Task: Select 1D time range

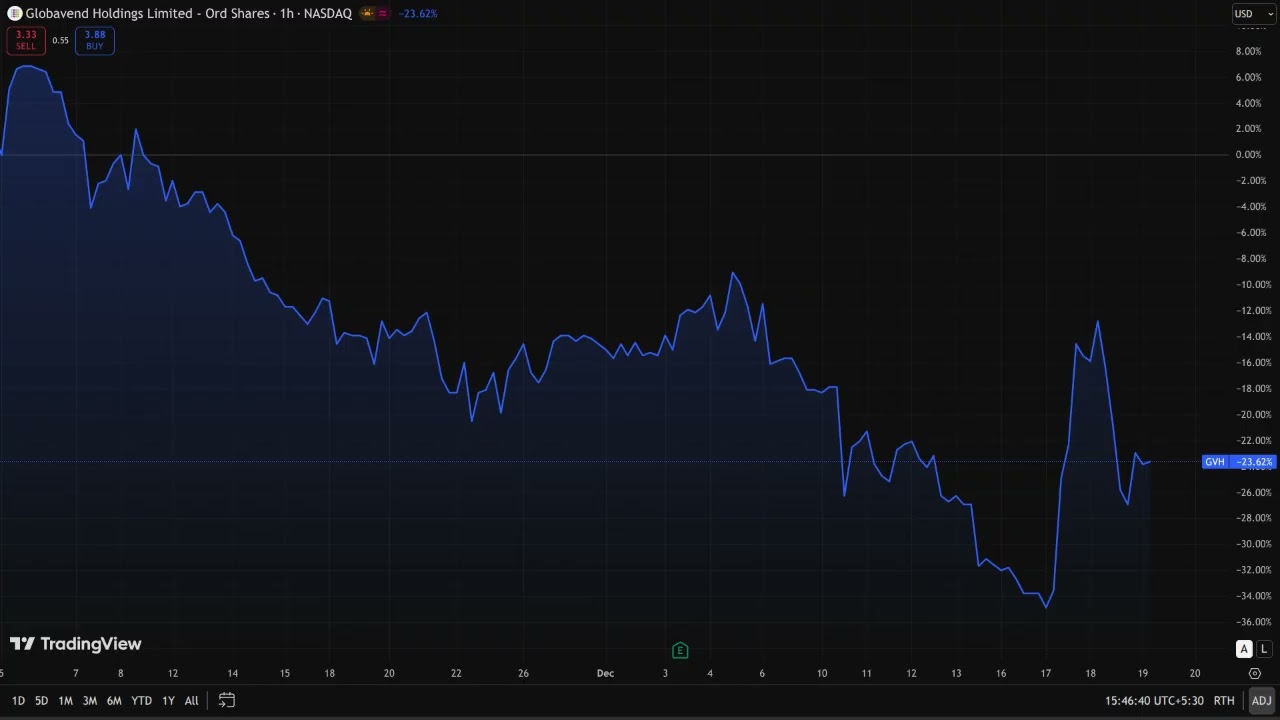Action: (18, 701)
